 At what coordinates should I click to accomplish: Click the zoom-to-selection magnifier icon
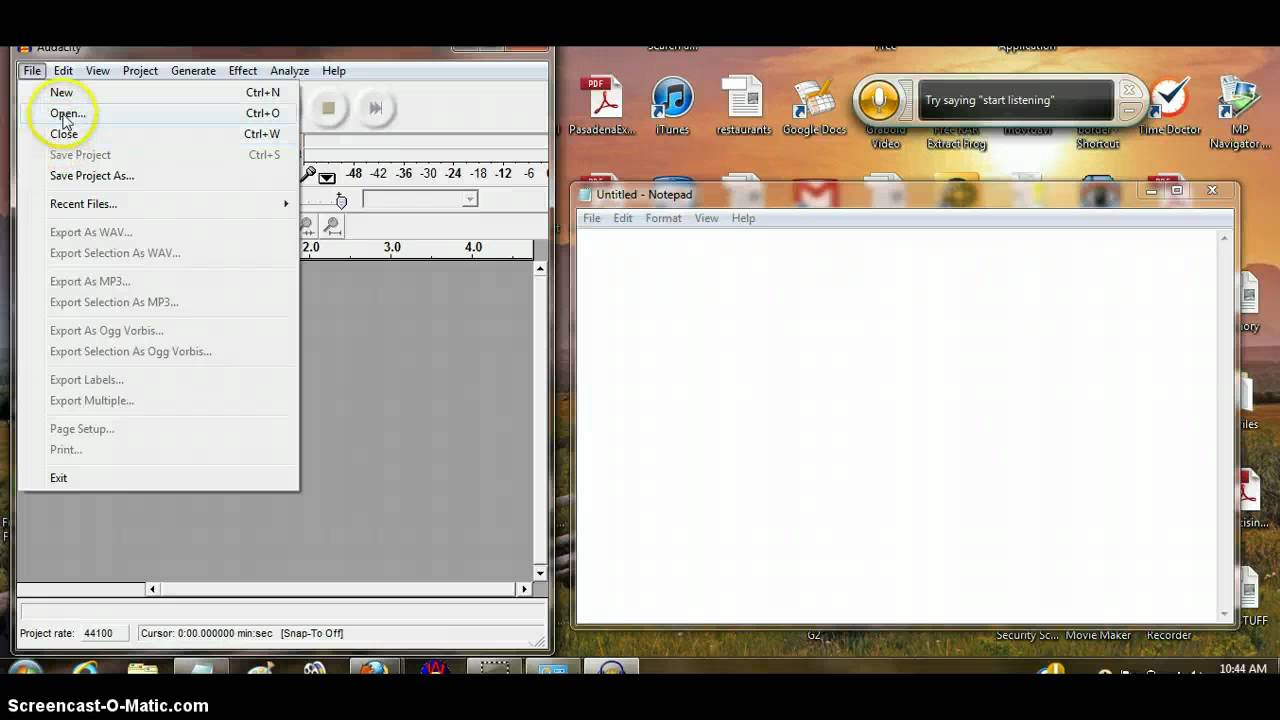(x=308, y=227)
